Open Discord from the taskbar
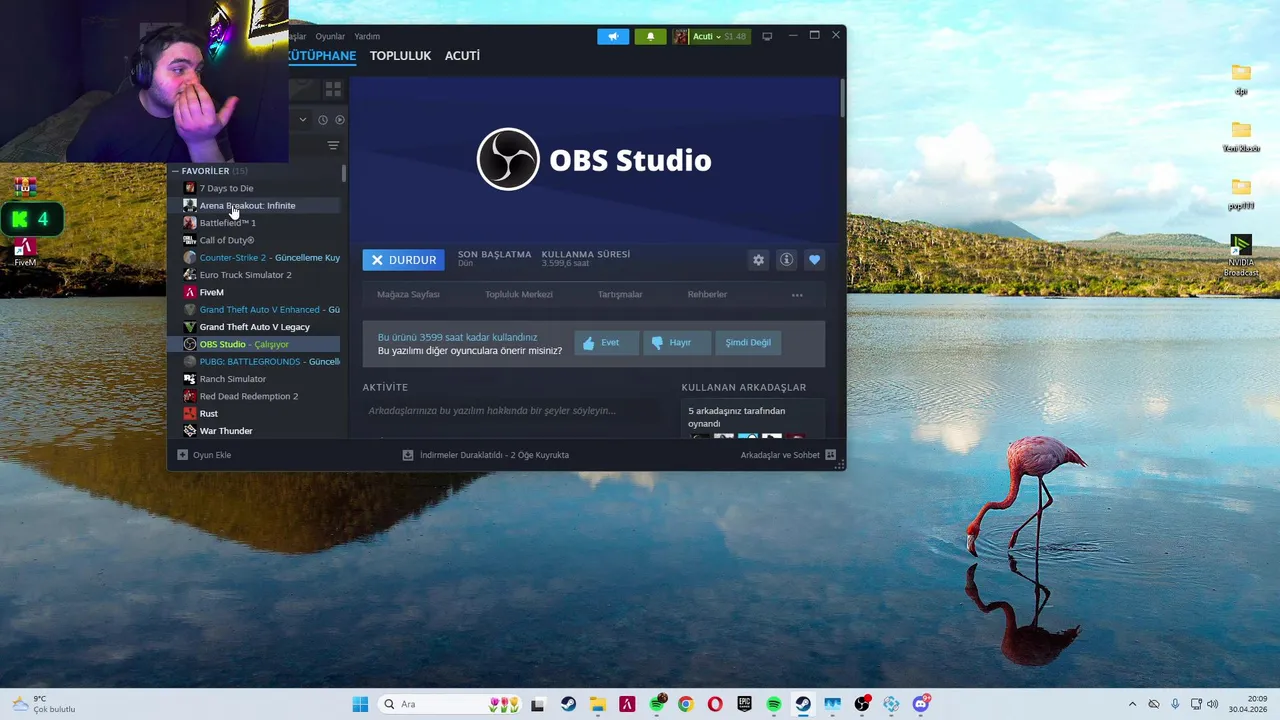The image size is (1280, 720). (x=921, y=704)
